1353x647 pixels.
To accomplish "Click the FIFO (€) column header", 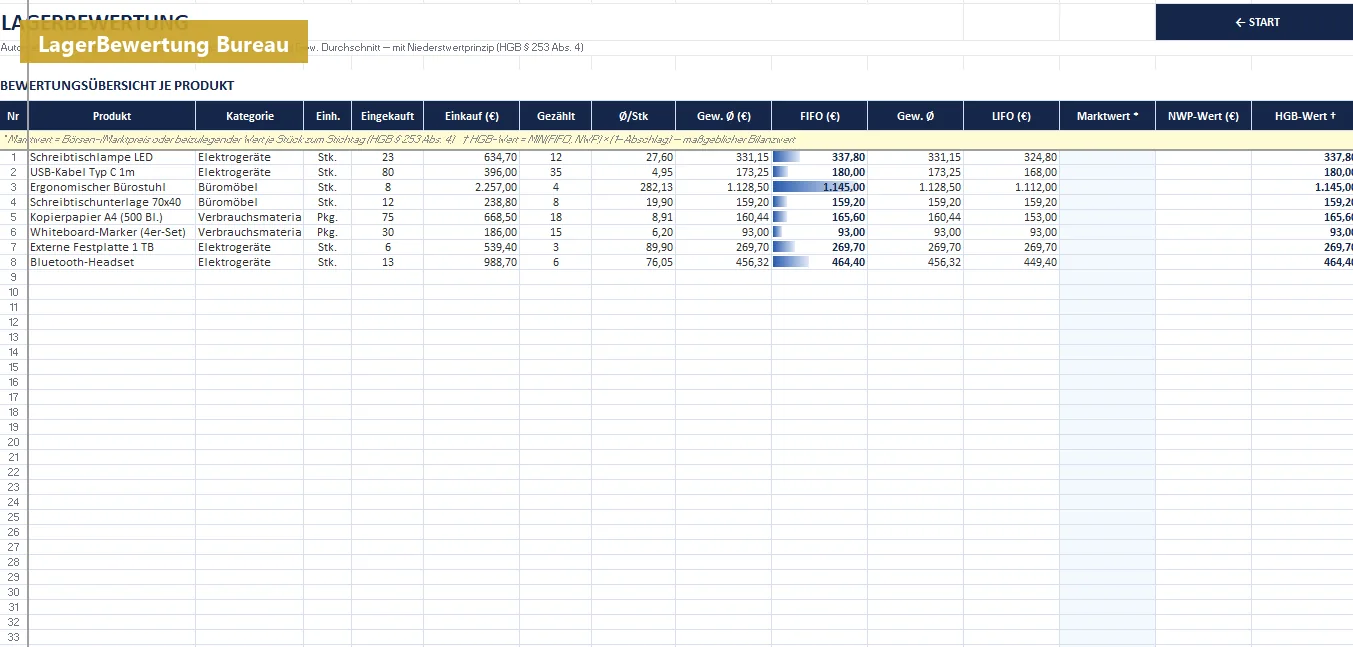I will 820,116.
